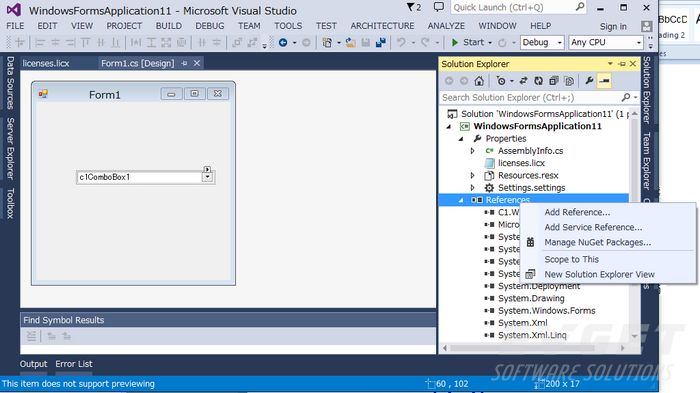700x393 pixels.
Task: Click the Save All toolbar icon
Action: [x=381, y=42]
